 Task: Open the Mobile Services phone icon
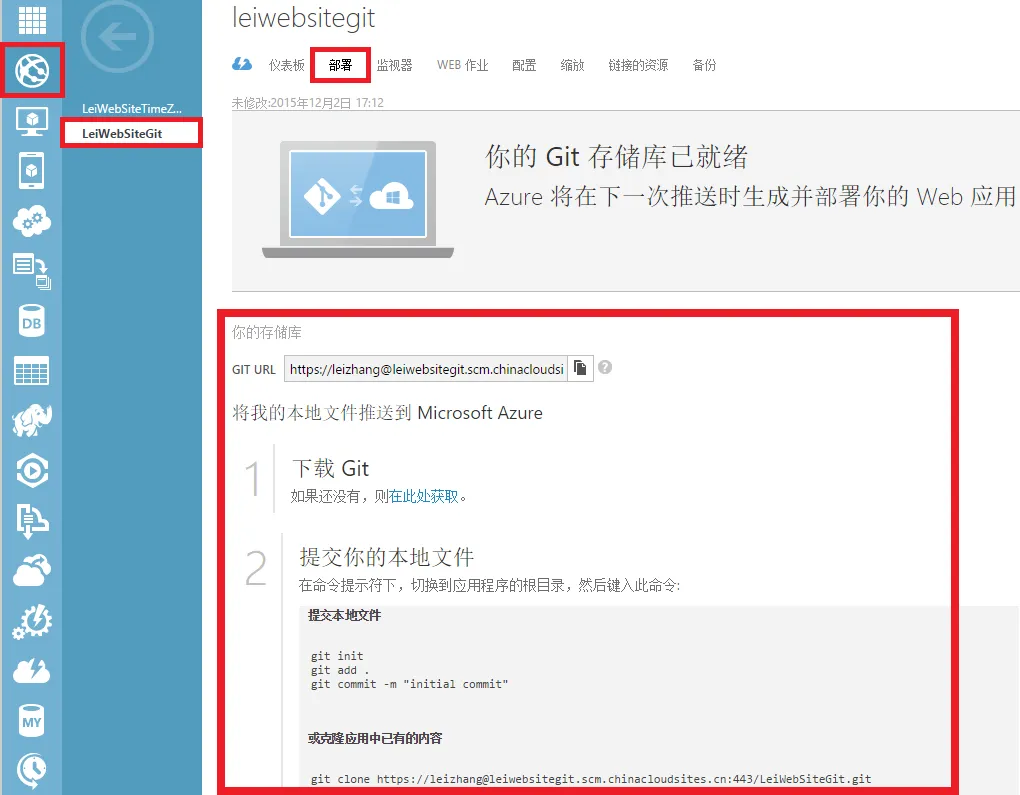tap(32, 170)
